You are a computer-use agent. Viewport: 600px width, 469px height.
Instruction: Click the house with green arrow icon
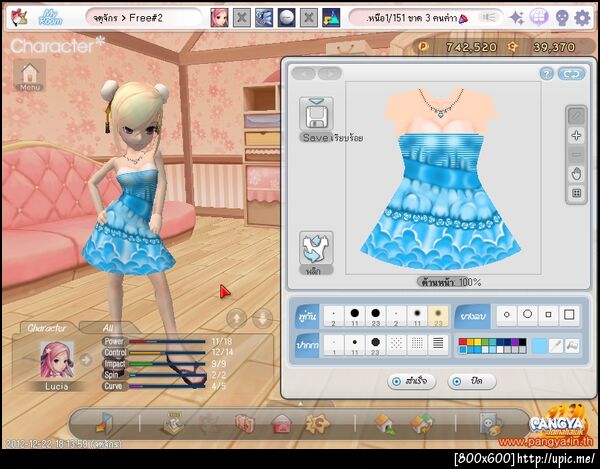(x=385, y=424)
